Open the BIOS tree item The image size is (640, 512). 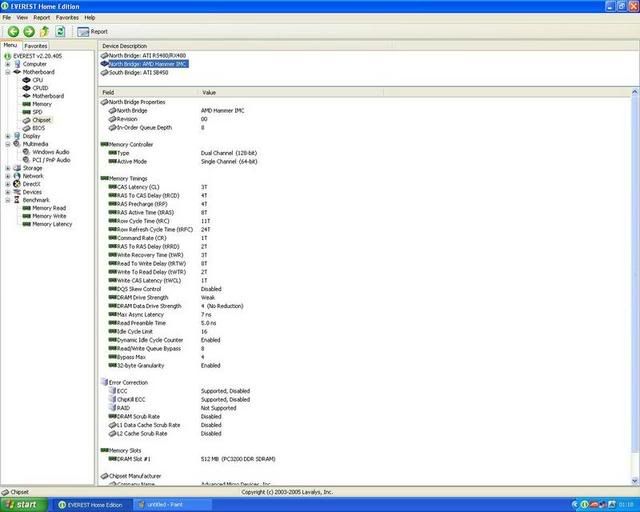click(x=38, y=128)
